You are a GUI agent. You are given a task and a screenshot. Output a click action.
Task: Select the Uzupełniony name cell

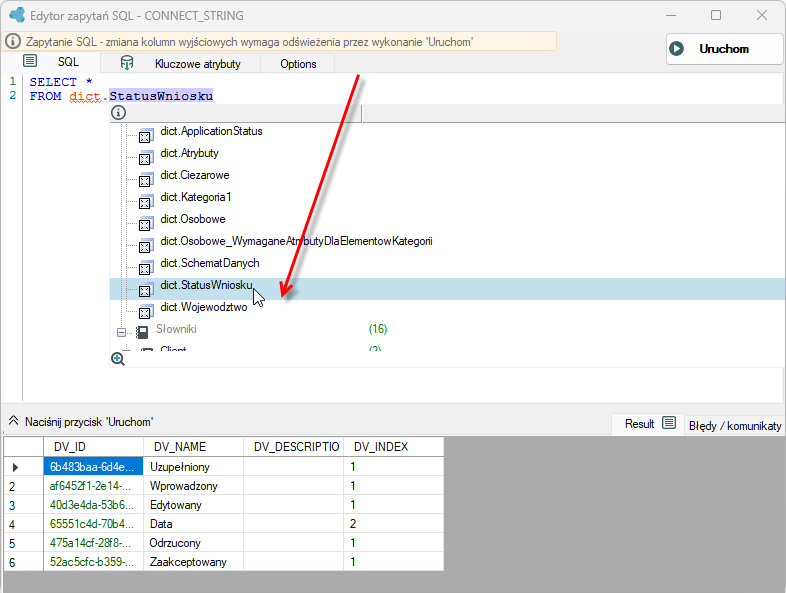coord(193,466)
